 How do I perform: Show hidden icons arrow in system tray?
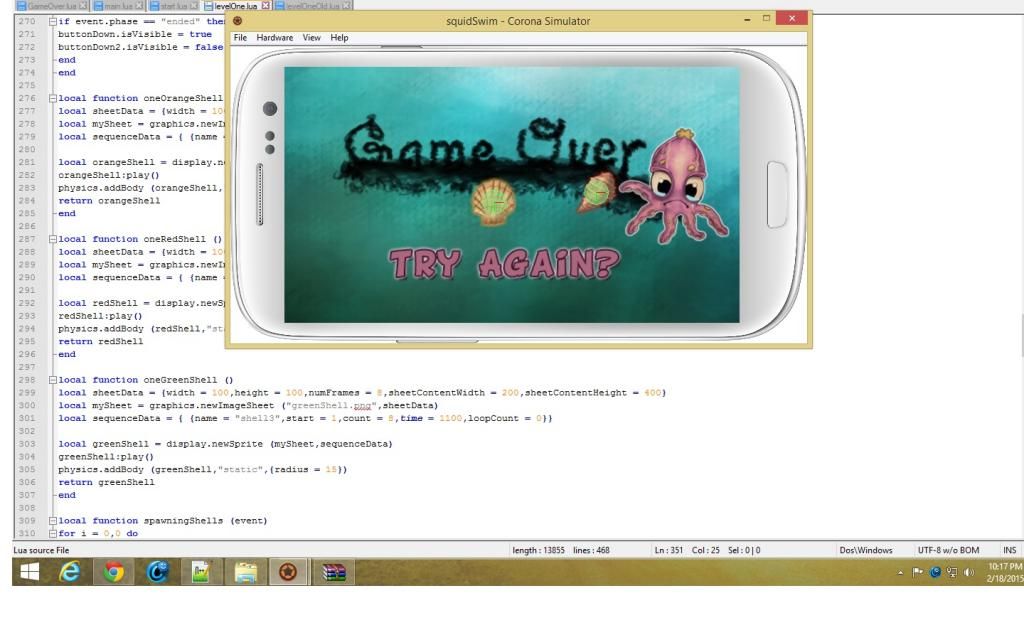[x=900, y=573]
